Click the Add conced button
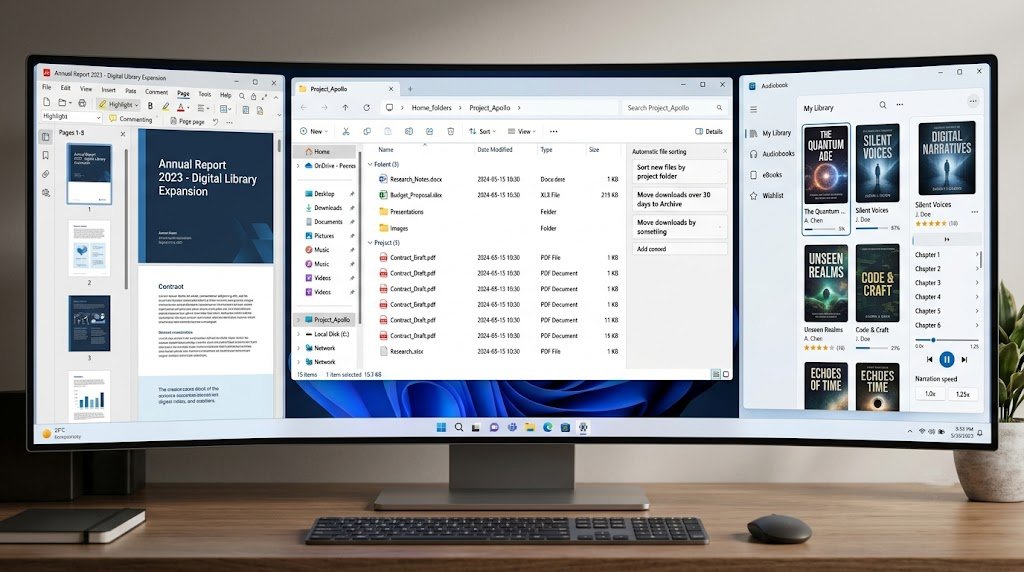Image resolution: width=1024 pixels, height=572 pixels. pyautogui.click(x=679, y=249)
